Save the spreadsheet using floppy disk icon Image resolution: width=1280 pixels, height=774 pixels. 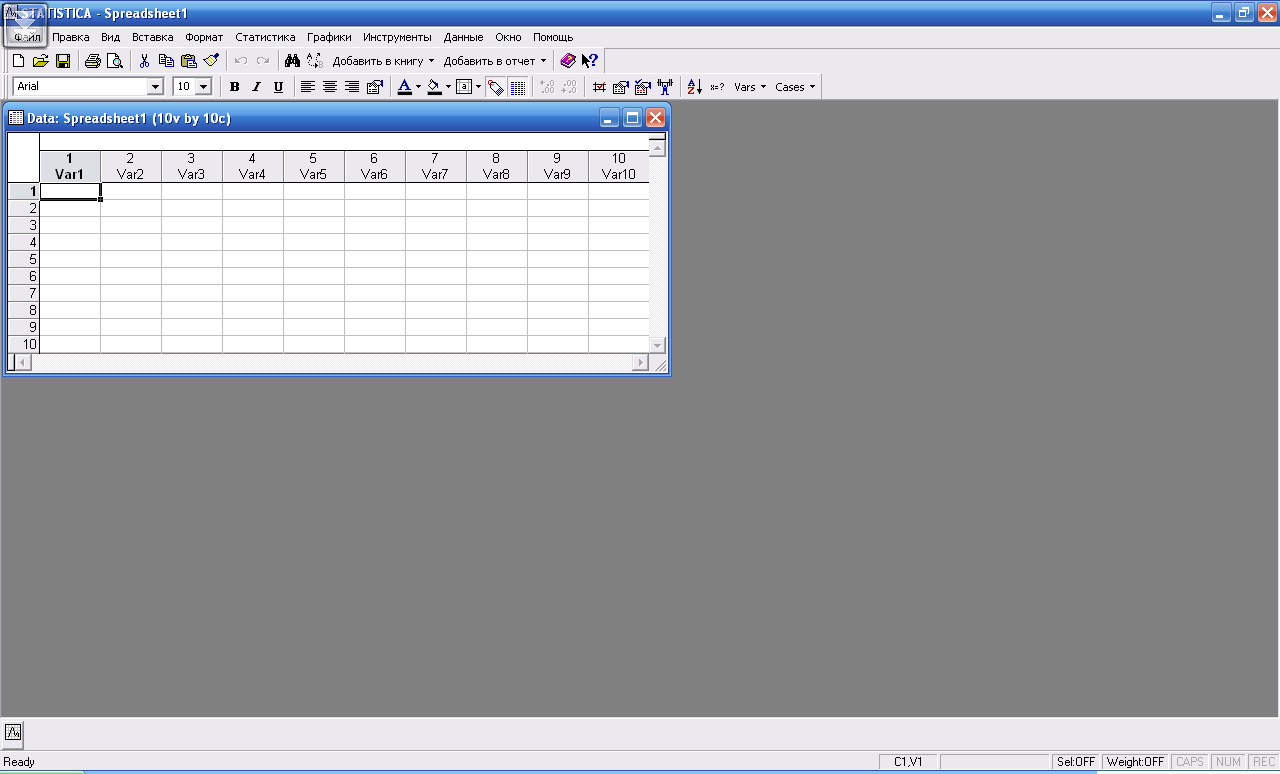(x=62, y=61)
